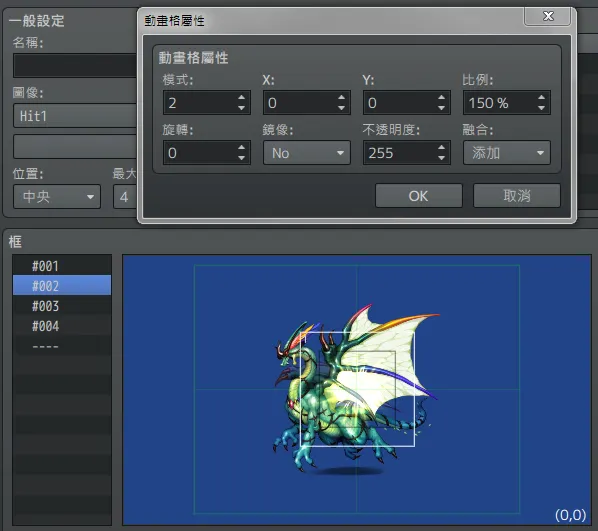Increase the 旋轉 rotation value
Screen dimensions: 598x531
[241, 147]
